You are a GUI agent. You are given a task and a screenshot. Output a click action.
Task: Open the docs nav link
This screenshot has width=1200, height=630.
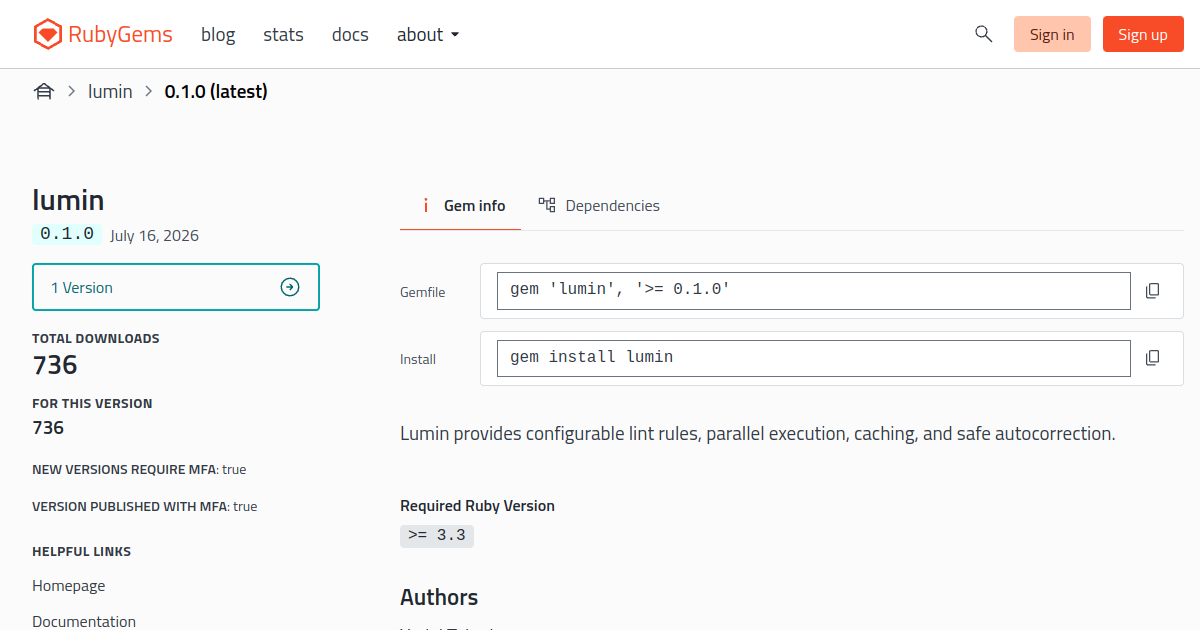350,35
